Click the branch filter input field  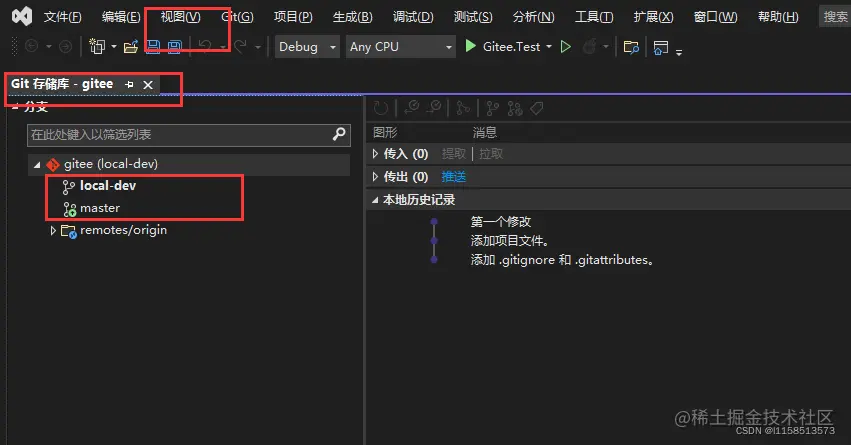(189, 135)
